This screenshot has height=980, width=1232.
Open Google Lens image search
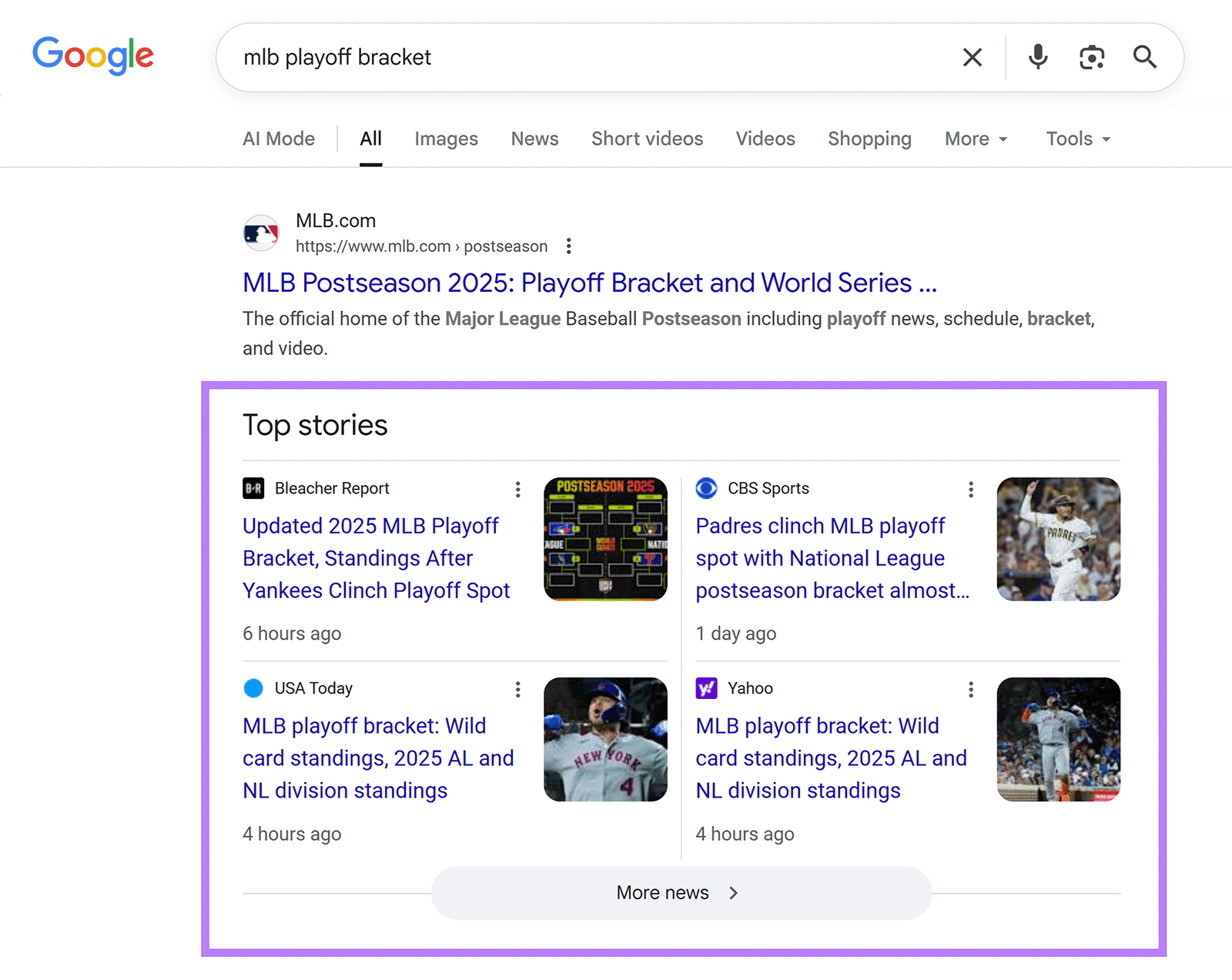tap(1091, 57)
